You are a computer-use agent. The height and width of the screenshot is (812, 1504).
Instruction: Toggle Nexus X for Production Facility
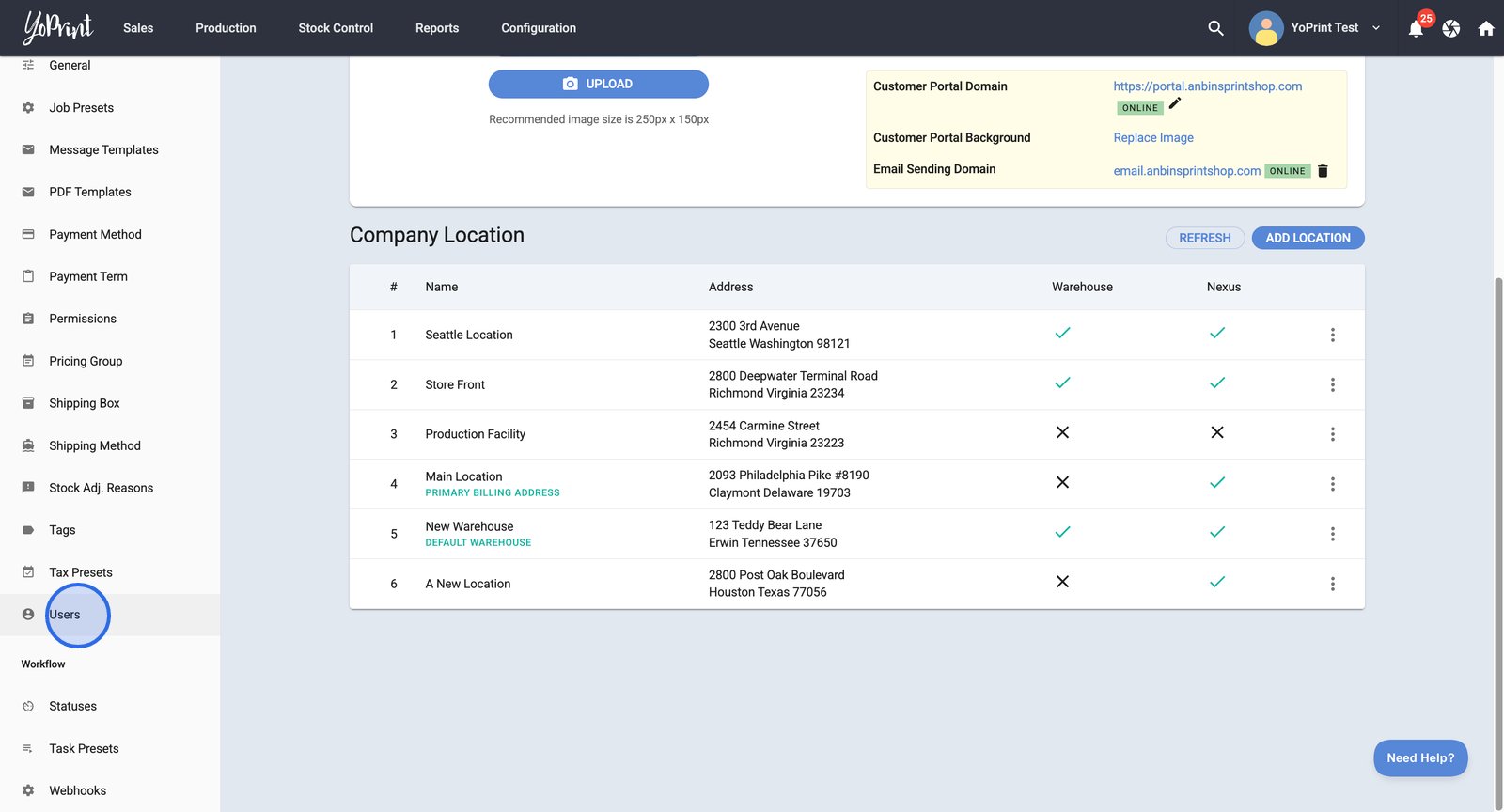pyautogui.click(x=1217, y=432)
